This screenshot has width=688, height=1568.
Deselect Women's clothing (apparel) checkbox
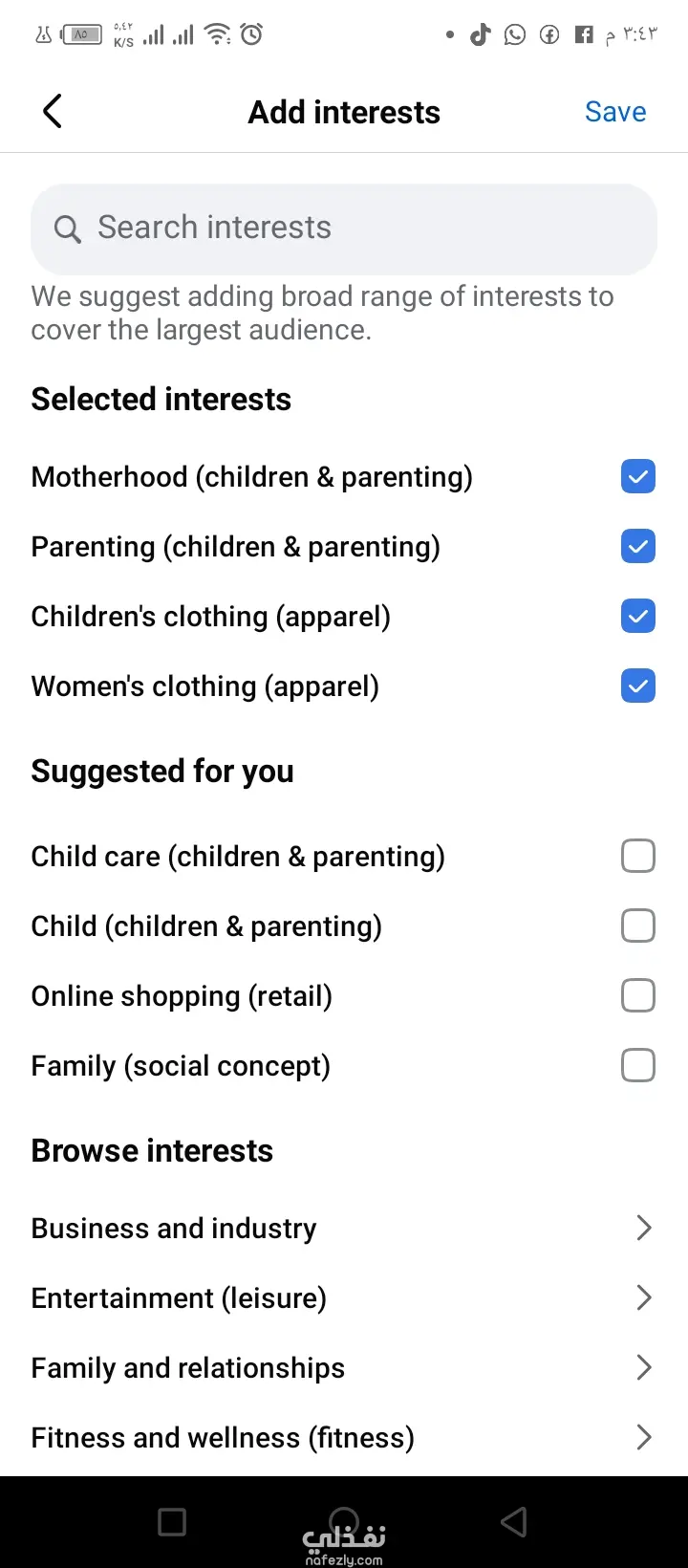coord(637,686)
